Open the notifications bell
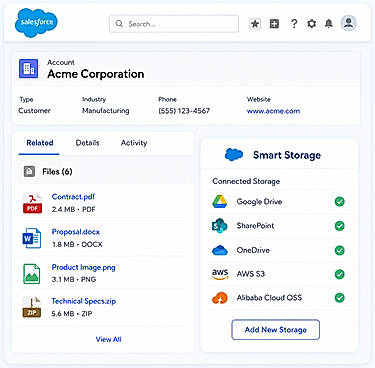The image size is (375, 368). pos(329,24)
